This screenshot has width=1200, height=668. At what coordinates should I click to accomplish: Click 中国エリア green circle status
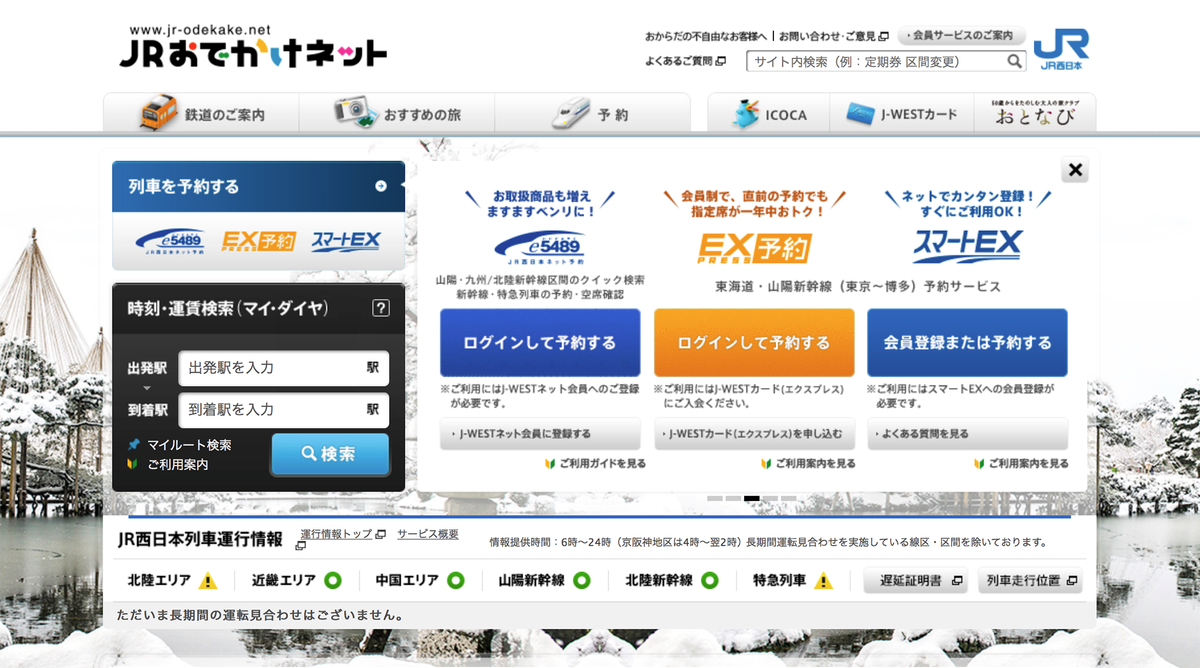tap(456, 580)
